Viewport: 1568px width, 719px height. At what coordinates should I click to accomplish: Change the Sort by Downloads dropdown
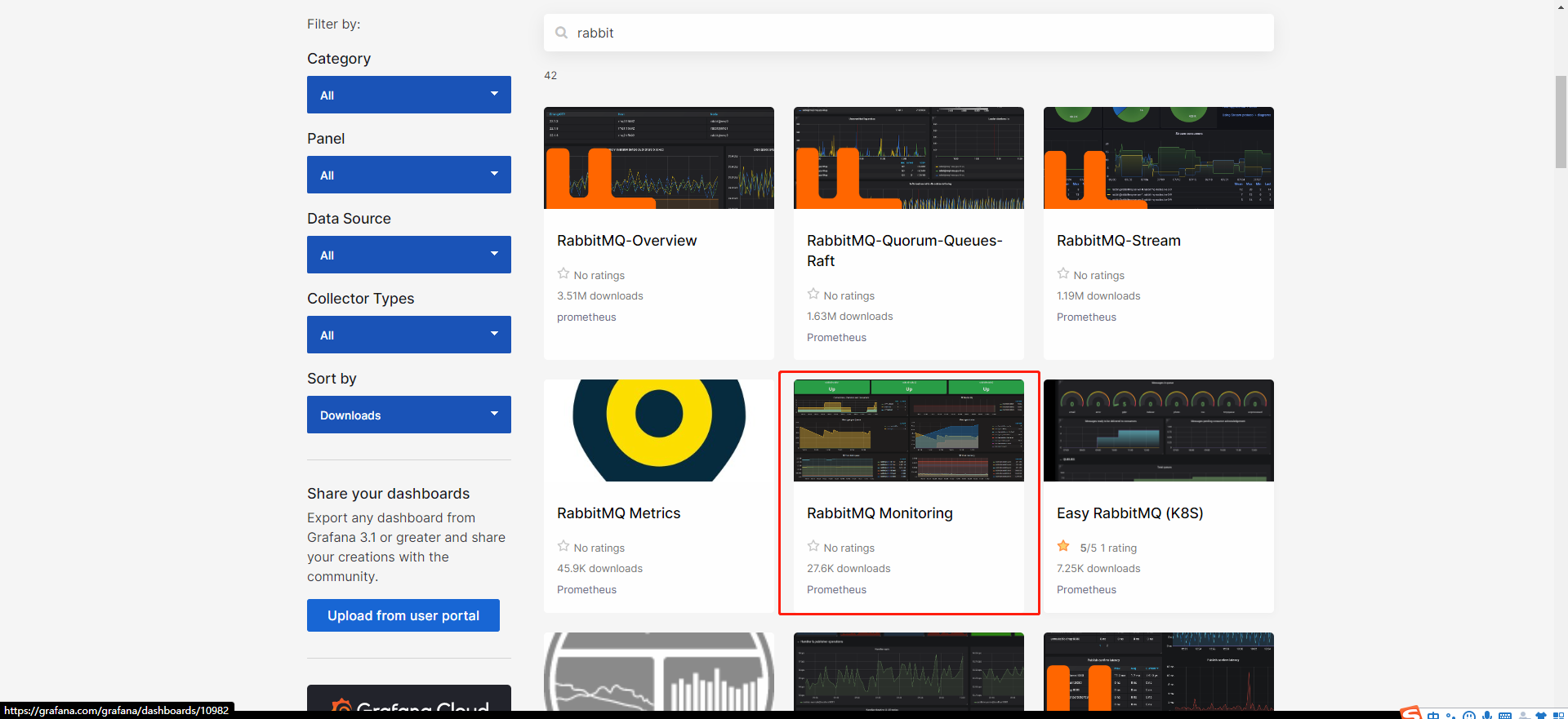point(409,415)
